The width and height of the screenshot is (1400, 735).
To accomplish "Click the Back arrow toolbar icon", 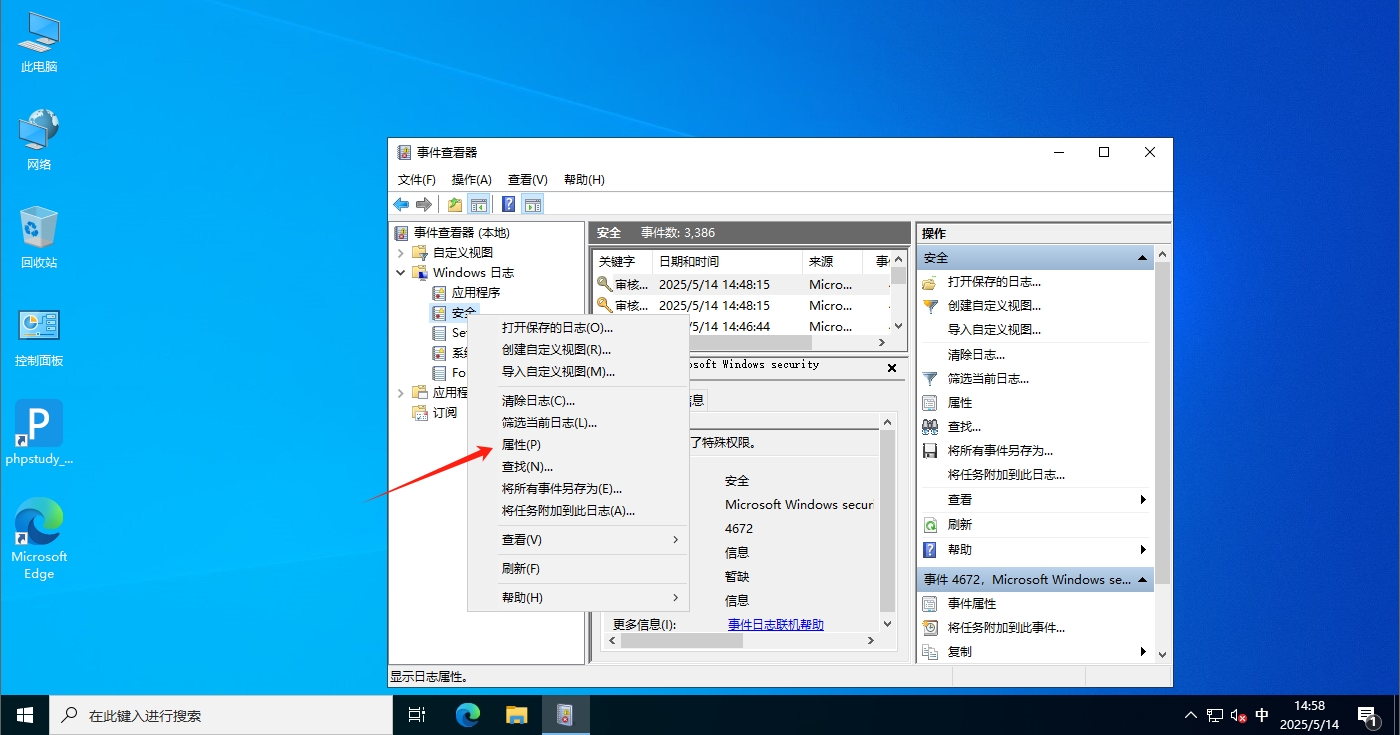I will click(x=401, y=204).
